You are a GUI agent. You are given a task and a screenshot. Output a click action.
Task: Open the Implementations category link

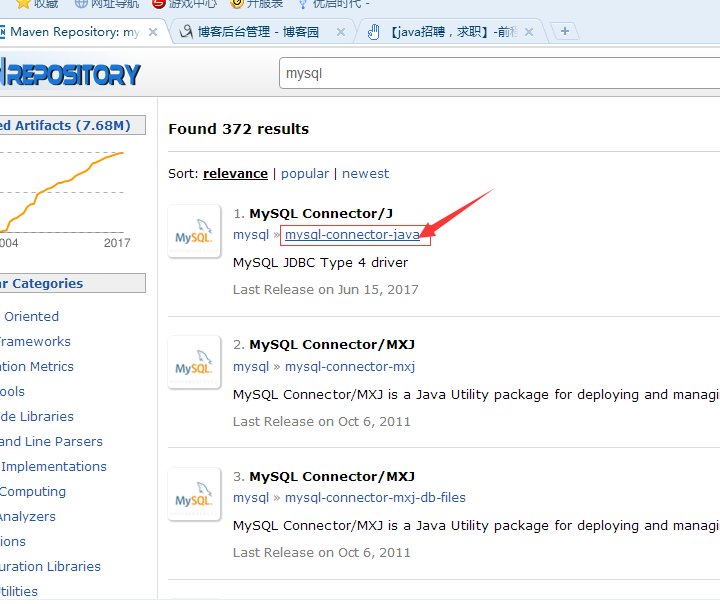[x=54, y=467]
